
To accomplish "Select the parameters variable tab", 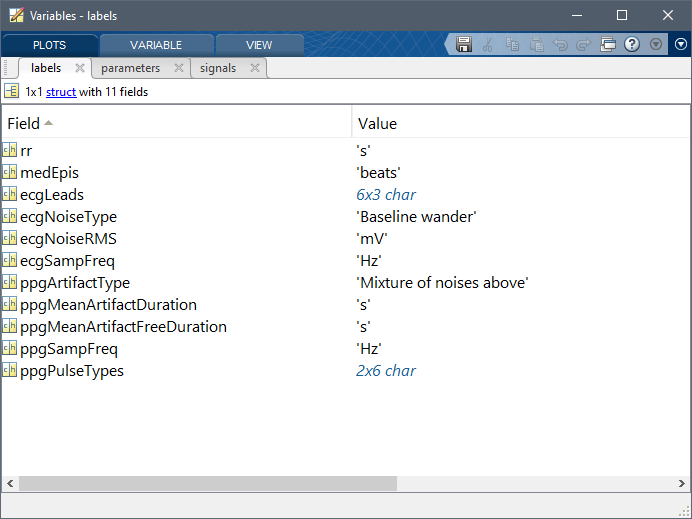I will point(130,68).
